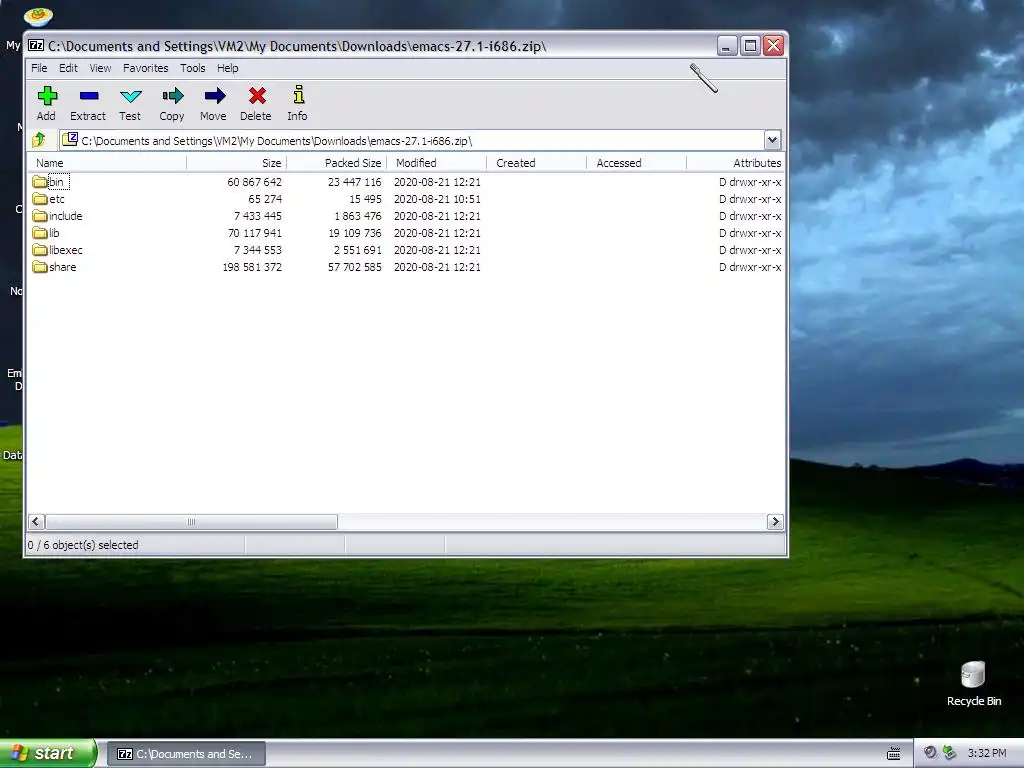Screen dimensions: 1024x768
Task: Click the 7z icon in the title bar
Action: coord(36,46)
